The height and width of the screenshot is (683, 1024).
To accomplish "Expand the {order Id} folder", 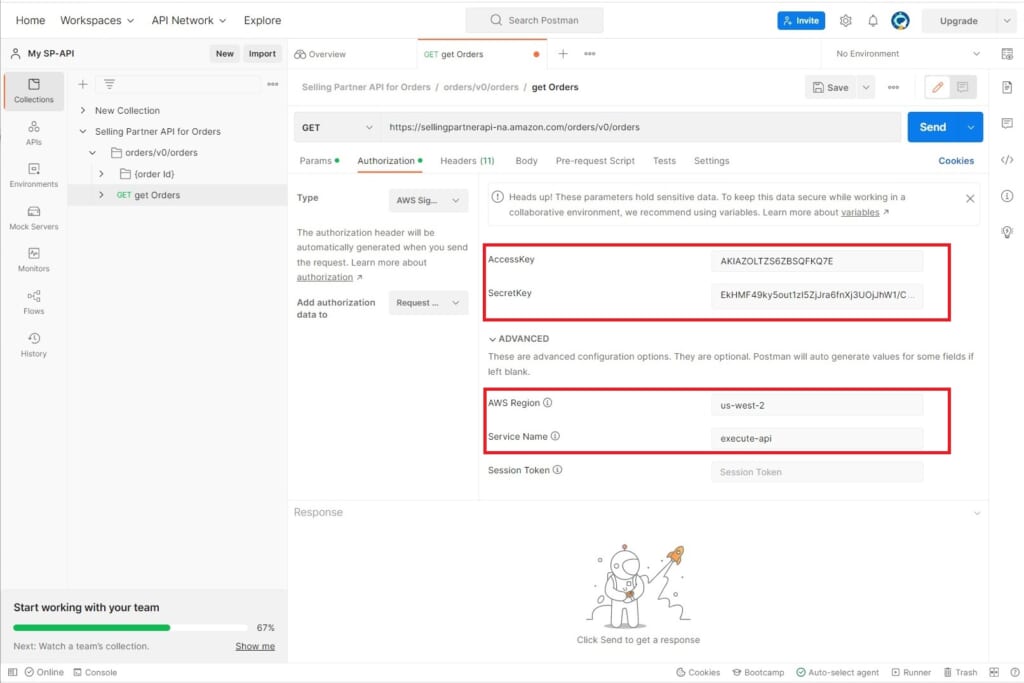I will point(101,174).
